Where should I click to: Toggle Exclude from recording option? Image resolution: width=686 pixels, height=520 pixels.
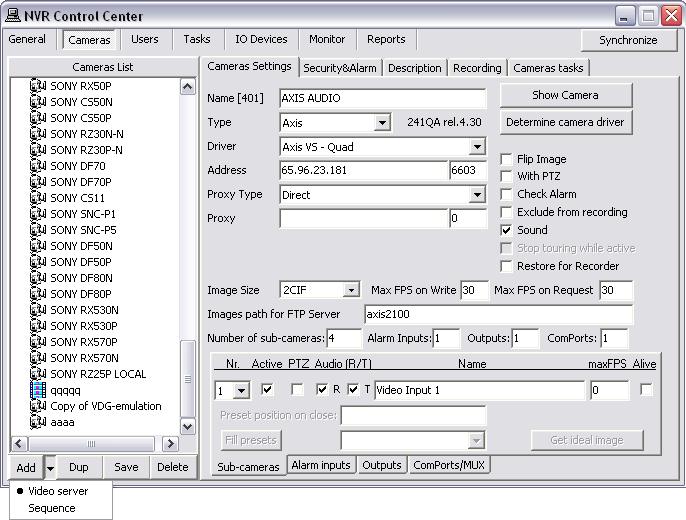point(507,212)
